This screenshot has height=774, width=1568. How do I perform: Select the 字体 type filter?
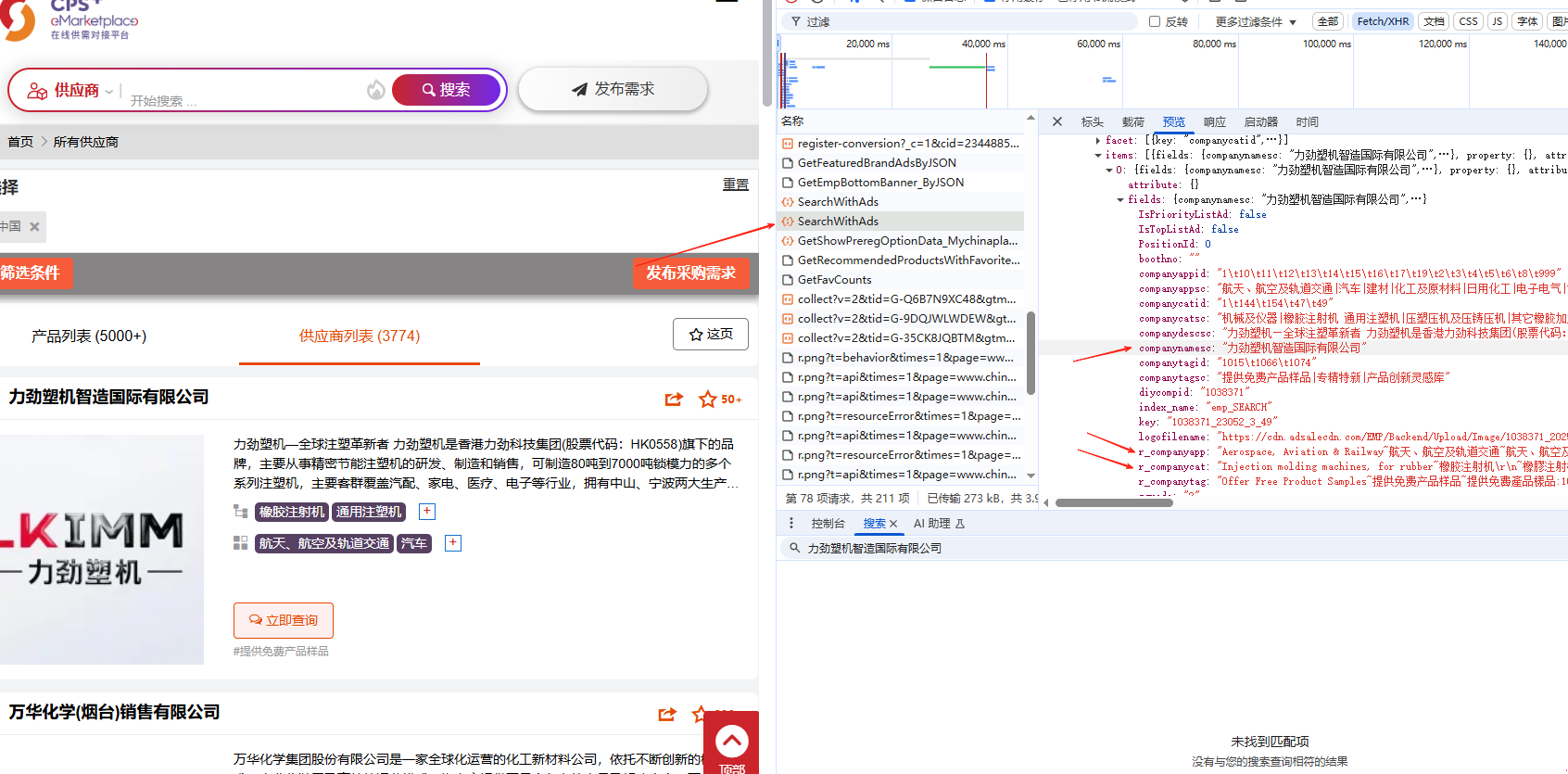click(x=1527, y=21)
